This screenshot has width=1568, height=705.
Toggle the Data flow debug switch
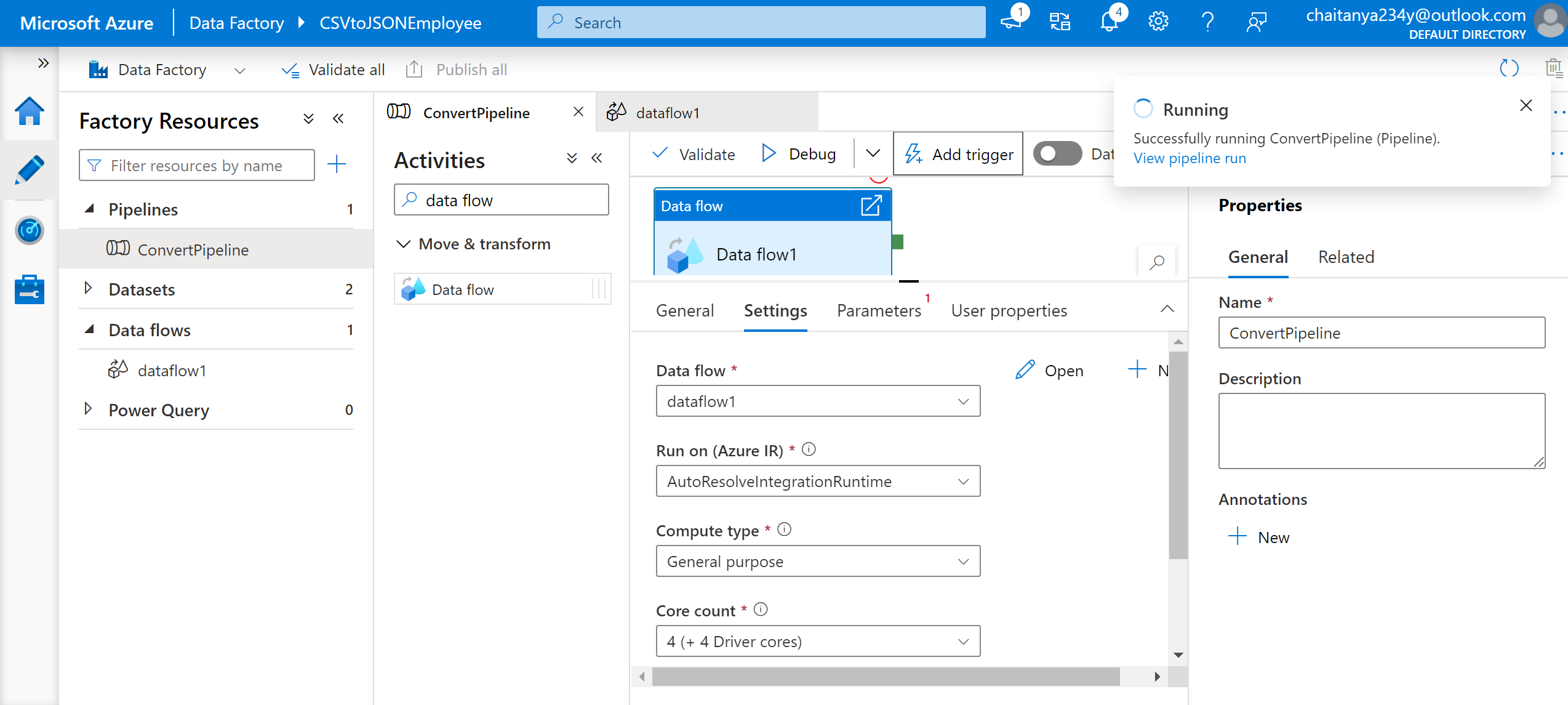point(1057,153)
